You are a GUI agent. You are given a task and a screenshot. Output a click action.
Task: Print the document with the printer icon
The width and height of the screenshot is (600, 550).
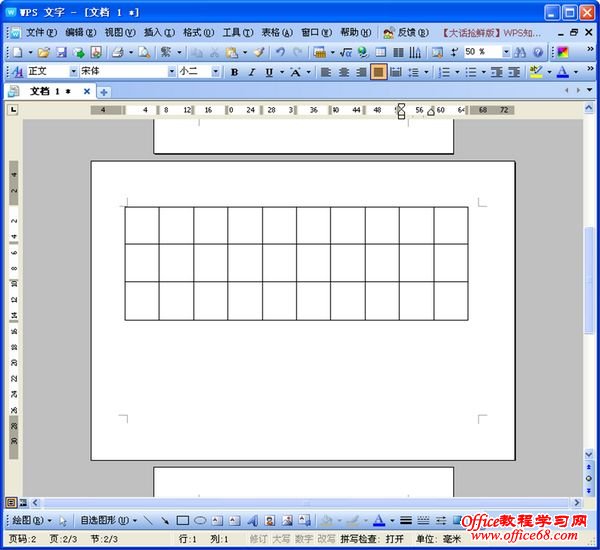[x=118, y=52]
